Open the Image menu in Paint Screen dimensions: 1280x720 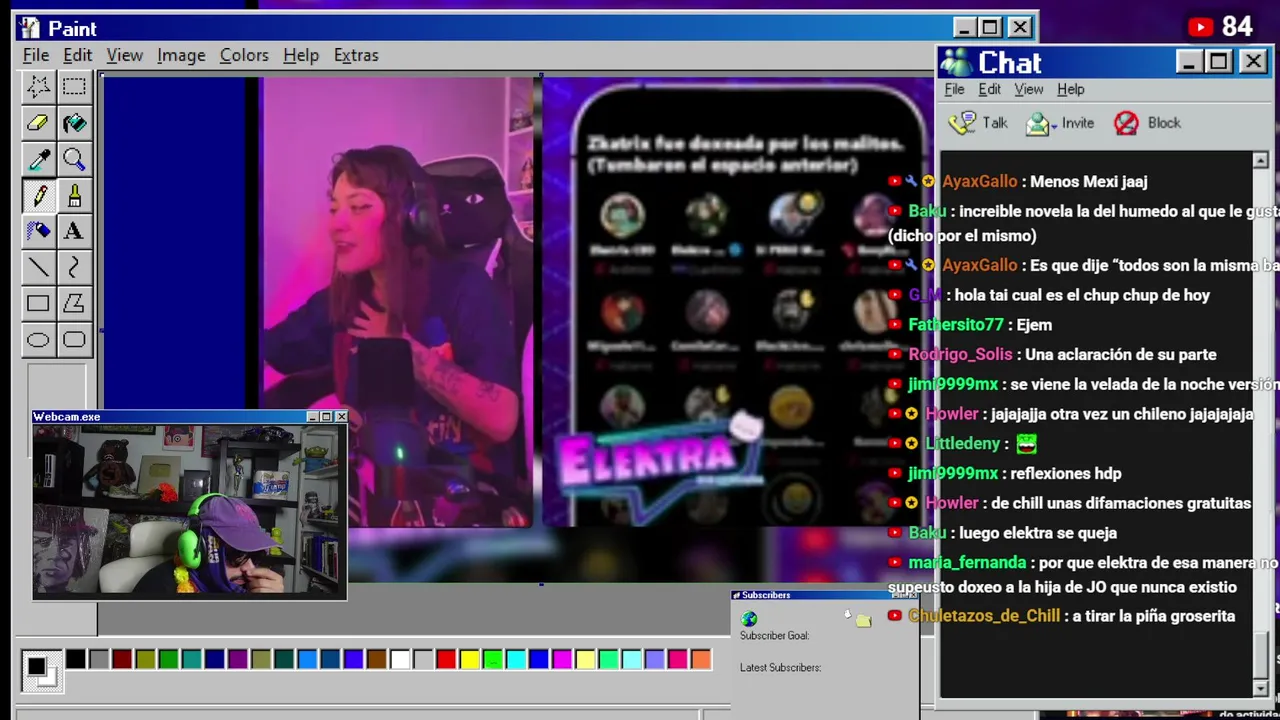coord(181,55)
